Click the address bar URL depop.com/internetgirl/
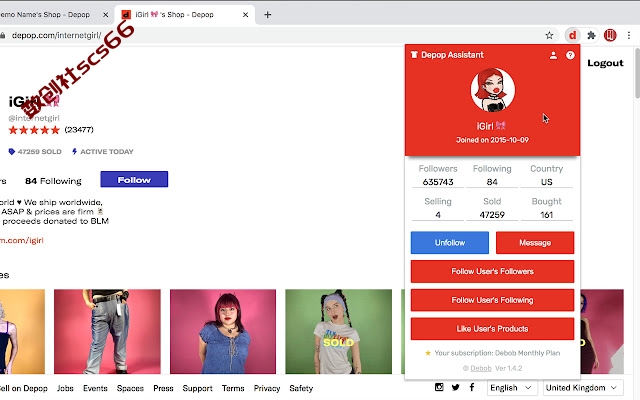The width and height of the screenshot is (640, 400). [56, 36]
